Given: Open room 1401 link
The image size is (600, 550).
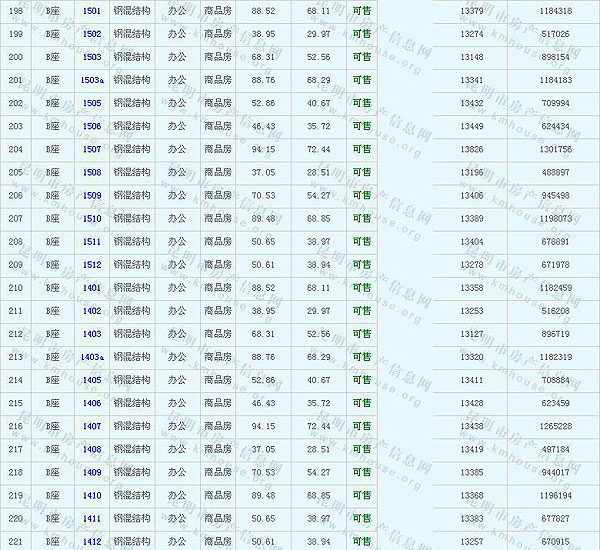Looking at the screenshot, I should point(92,288).
